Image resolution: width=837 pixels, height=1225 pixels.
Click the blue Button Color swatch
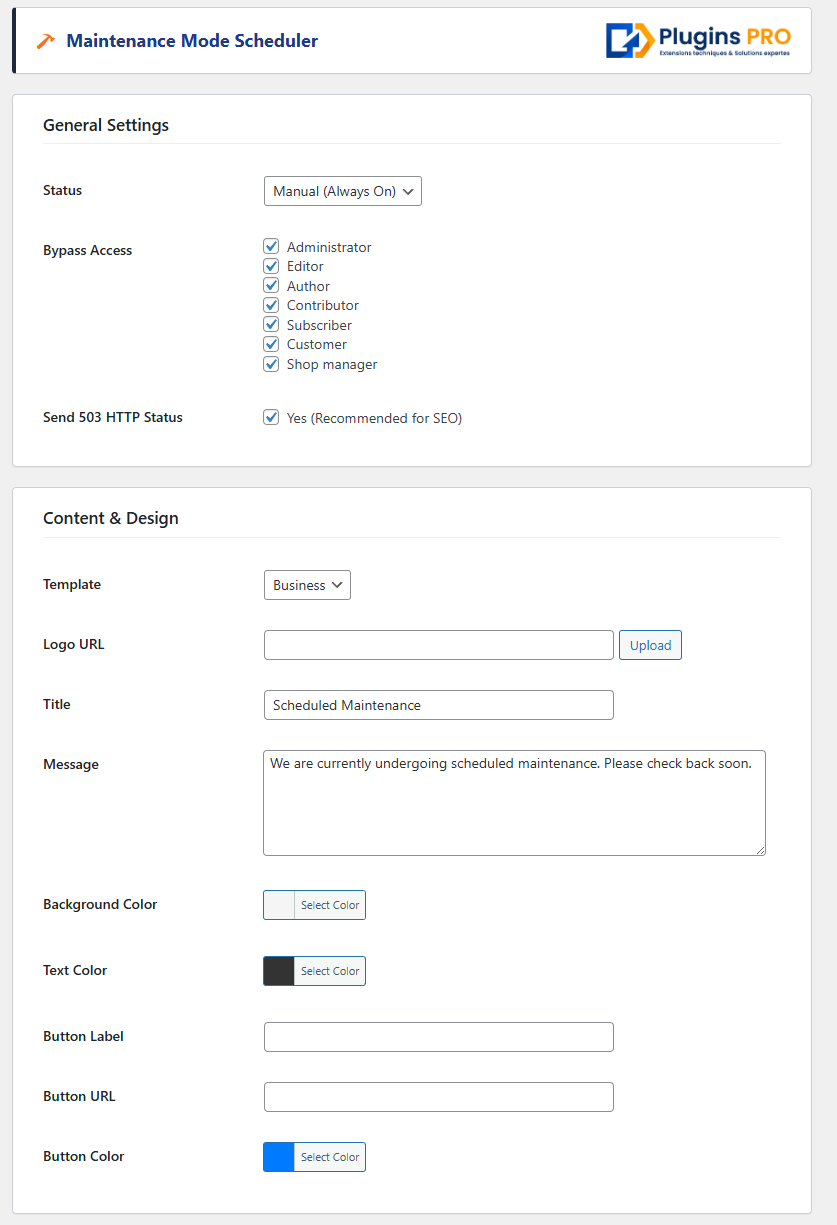(279, 1157)
